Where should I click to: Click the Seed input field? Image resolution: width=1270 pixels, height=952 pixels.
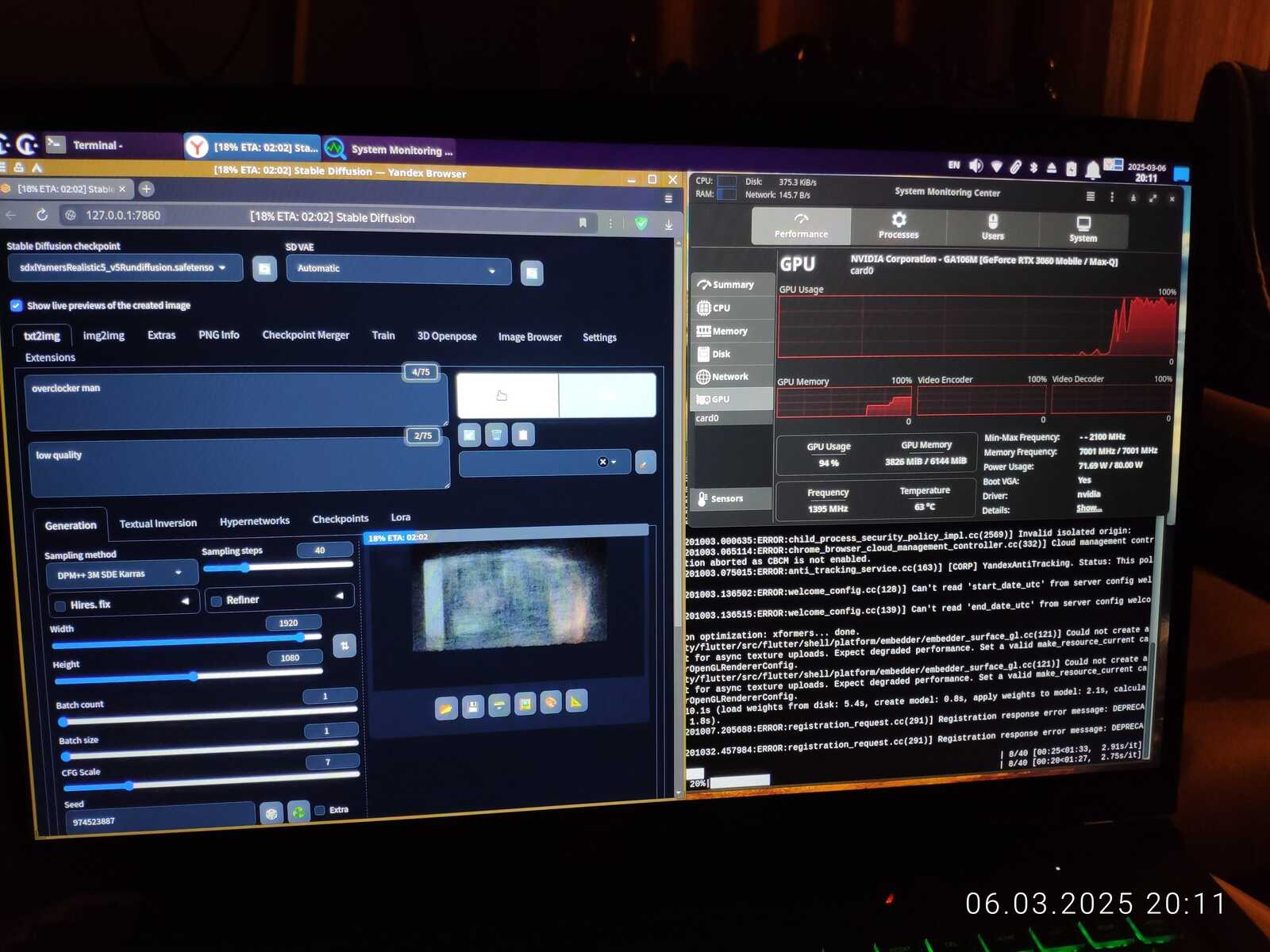tap(161, 818)
